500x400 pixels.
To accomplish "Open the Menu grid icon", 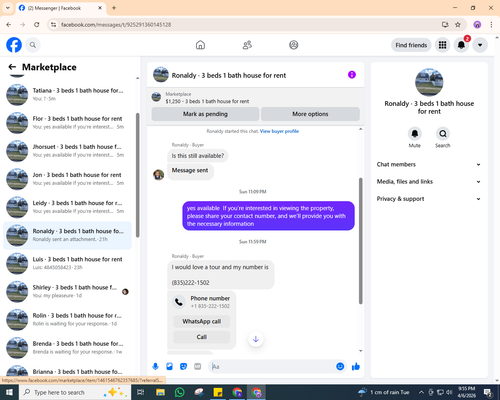I will click(x=442, y=45).
